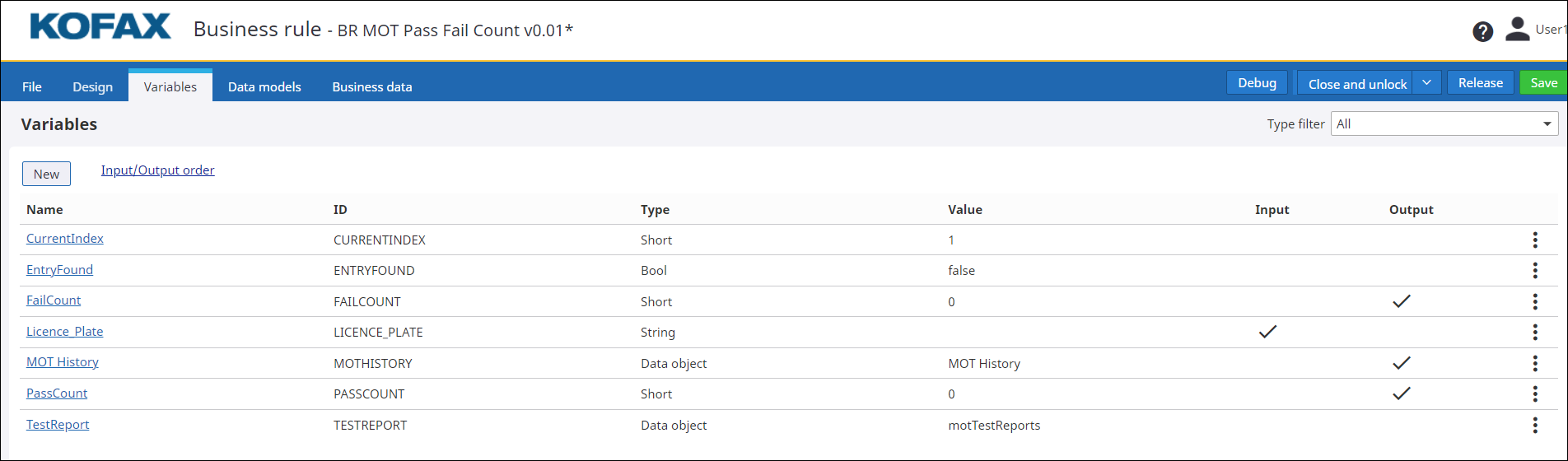
Task: Click the Kofax logo
Action: (100, 27)
